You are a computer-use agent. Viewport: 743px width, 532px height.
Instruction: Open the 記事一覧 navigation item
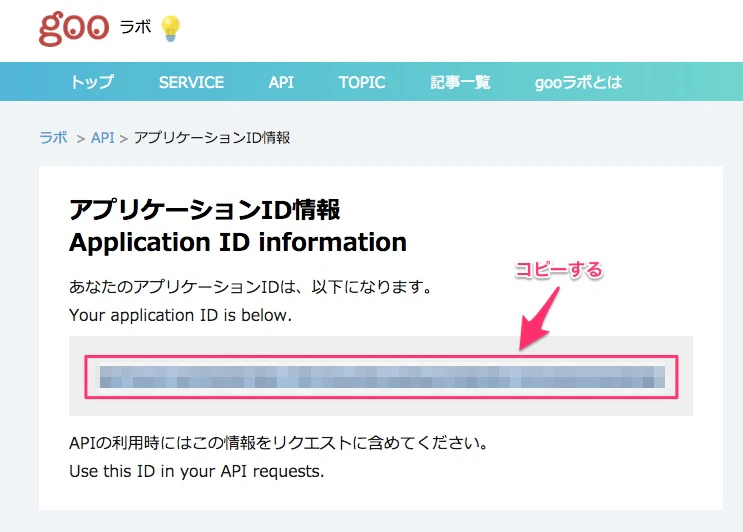(x=460, y=82)
